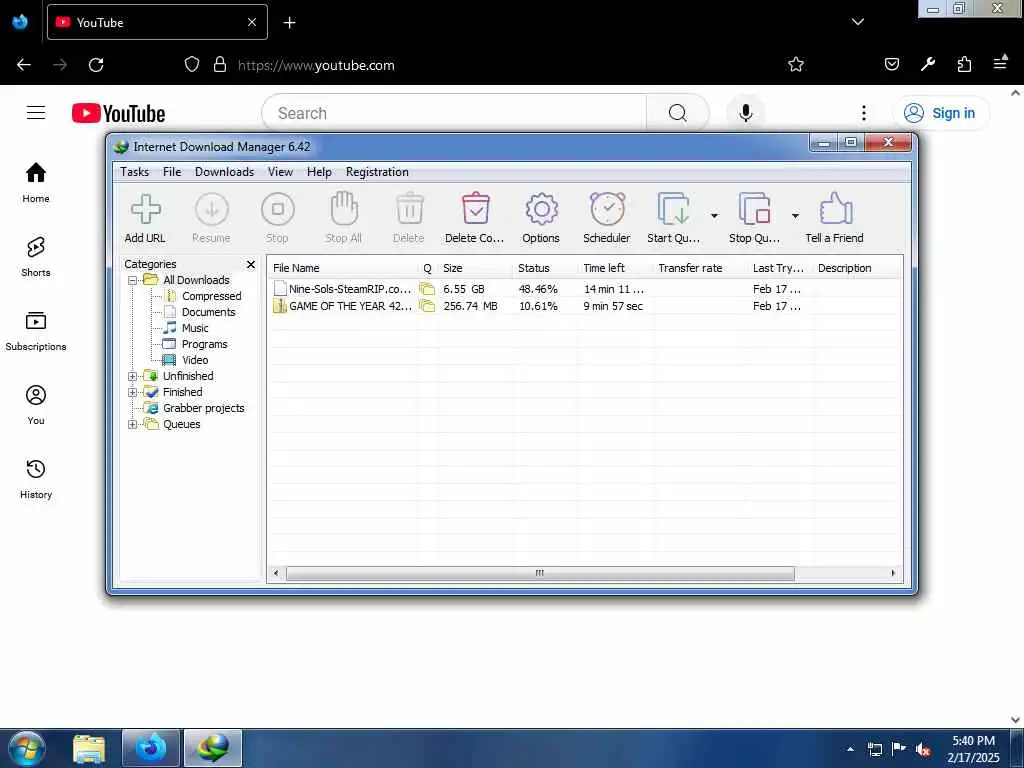Image resolution: width=1024 pixels, height=768 pixels.
Task: Click the Add URL toolbar icon
Action: (x=146, y=210)
